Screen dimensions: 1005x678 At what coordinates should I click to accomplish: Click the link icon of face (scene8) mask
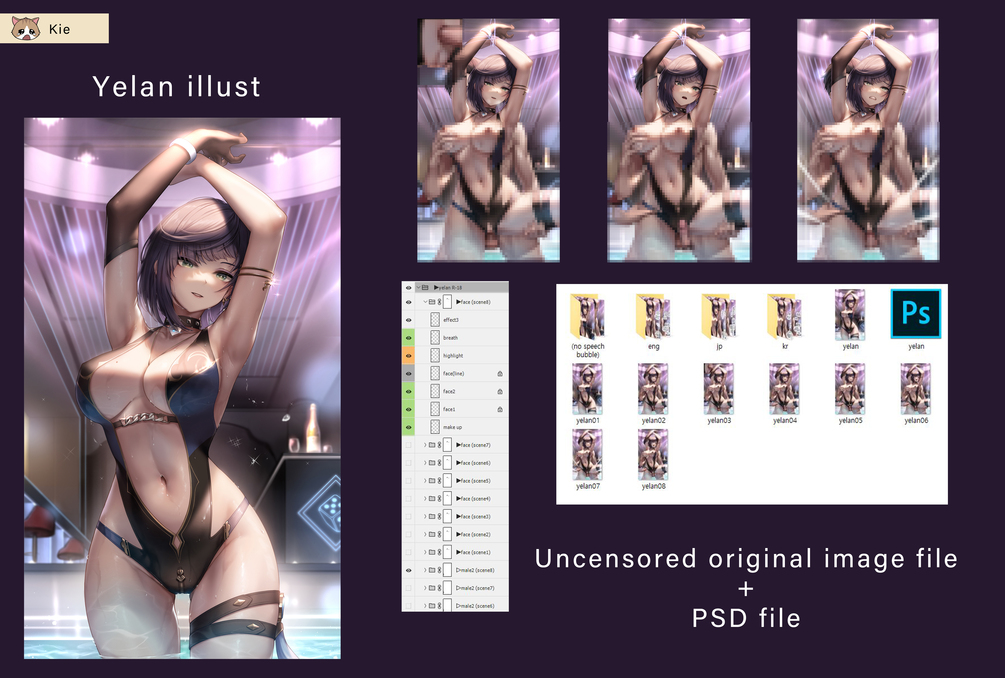[440, 302]
